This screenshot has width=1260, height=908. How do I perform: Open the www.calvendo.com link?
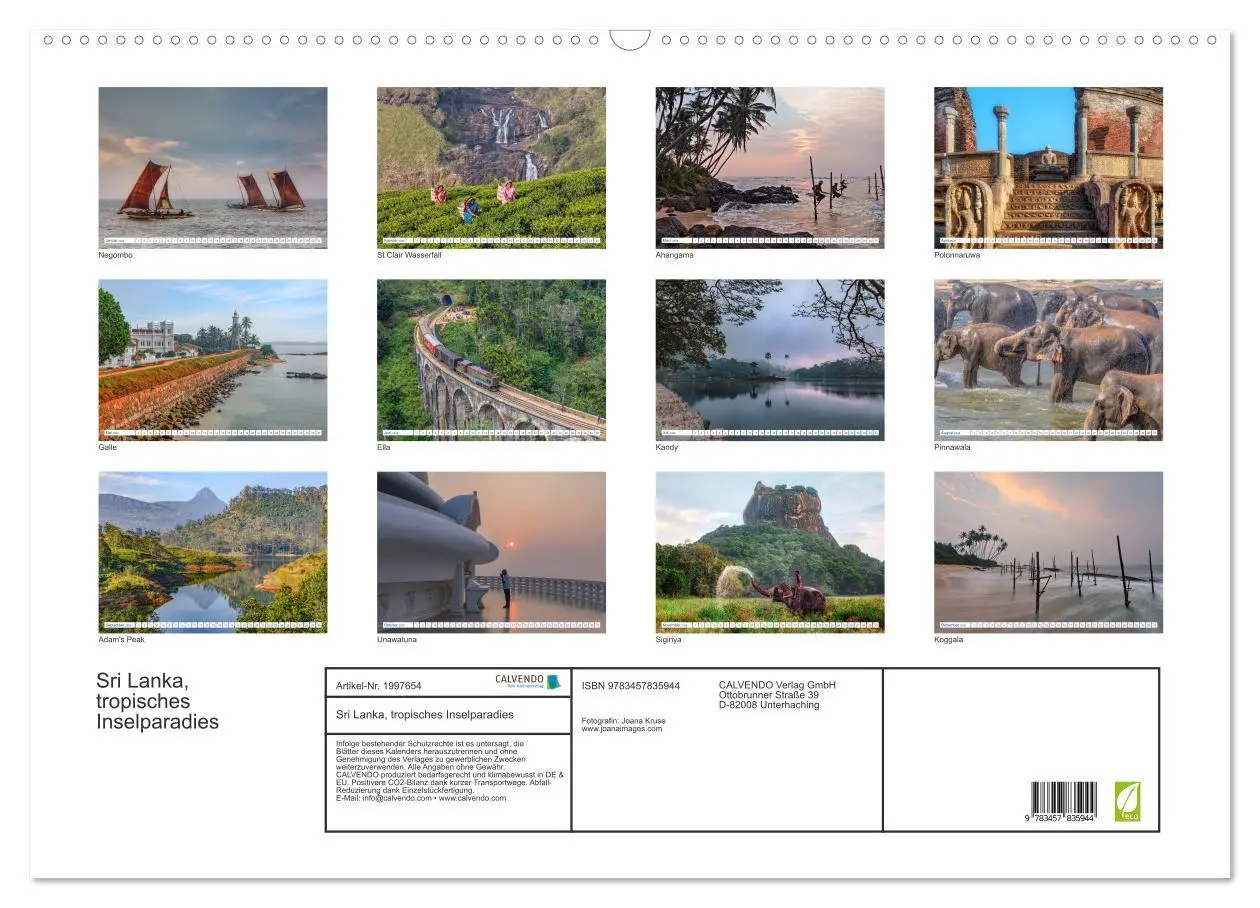tap(472, 798)
